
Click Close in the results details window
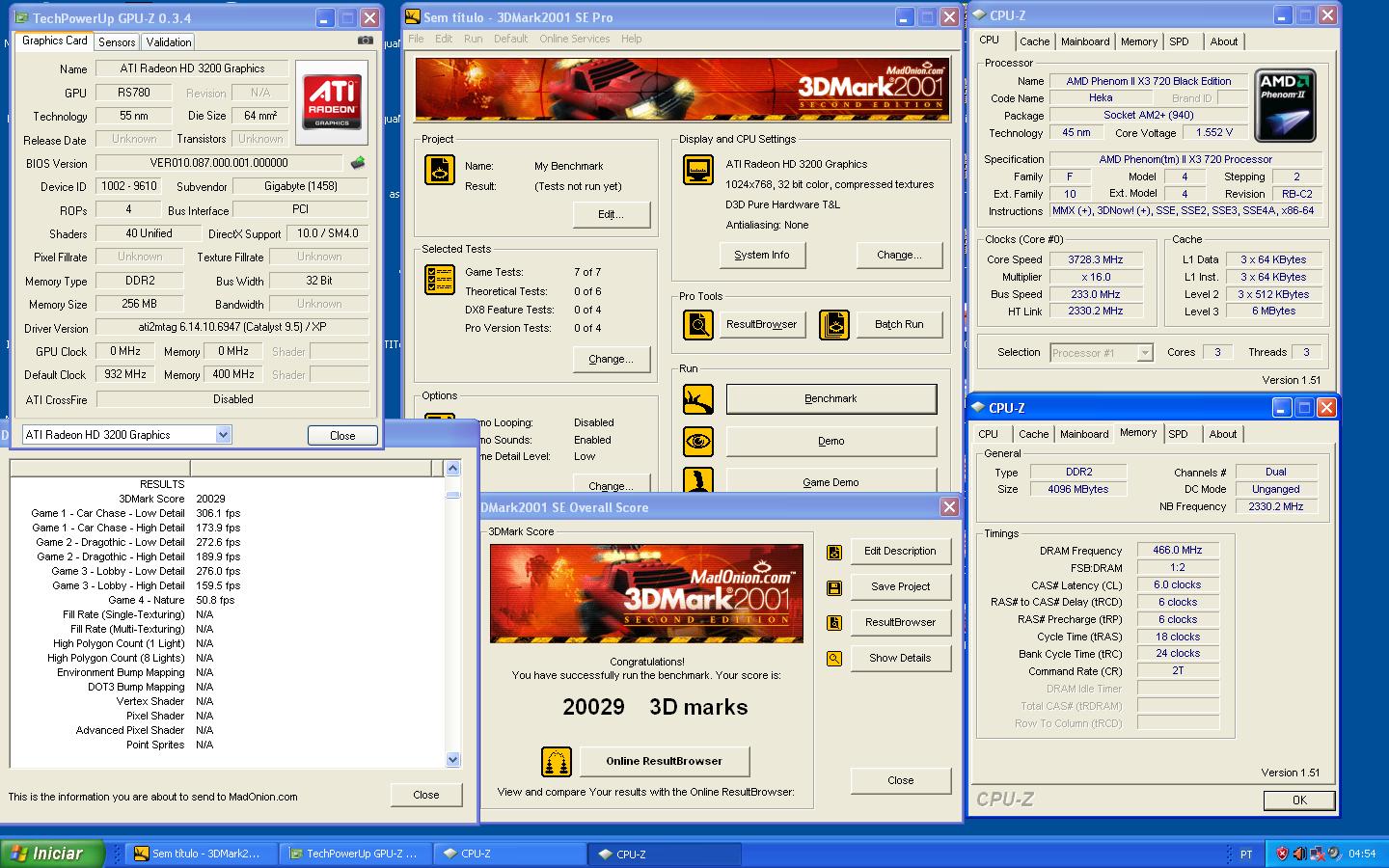pyautogui.click(x=425, y=795)
